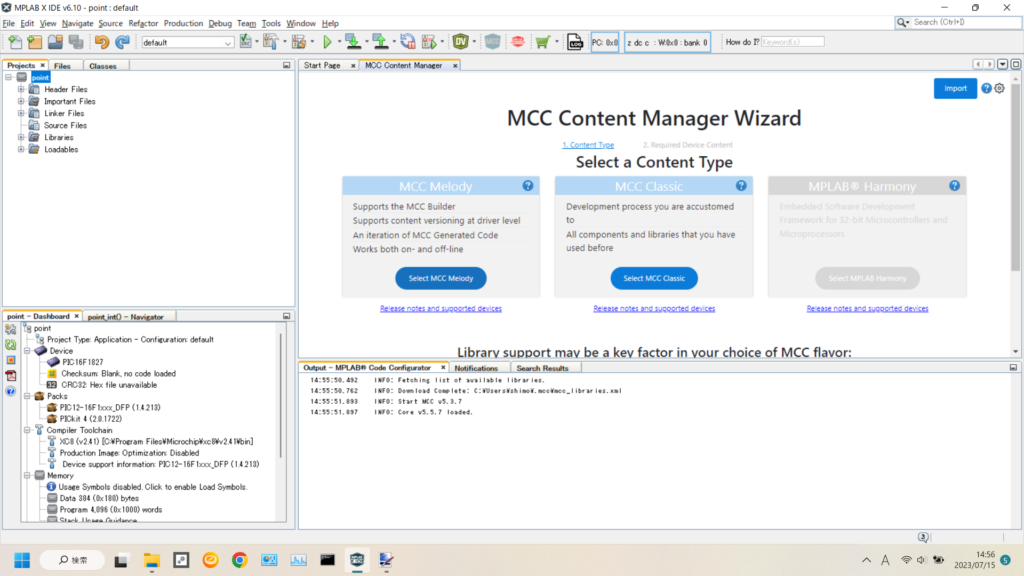Click the Read Device Memory icon
The height and width of the screenshot is (576, 1024).
pyautogui.click(x=381, y=42)
